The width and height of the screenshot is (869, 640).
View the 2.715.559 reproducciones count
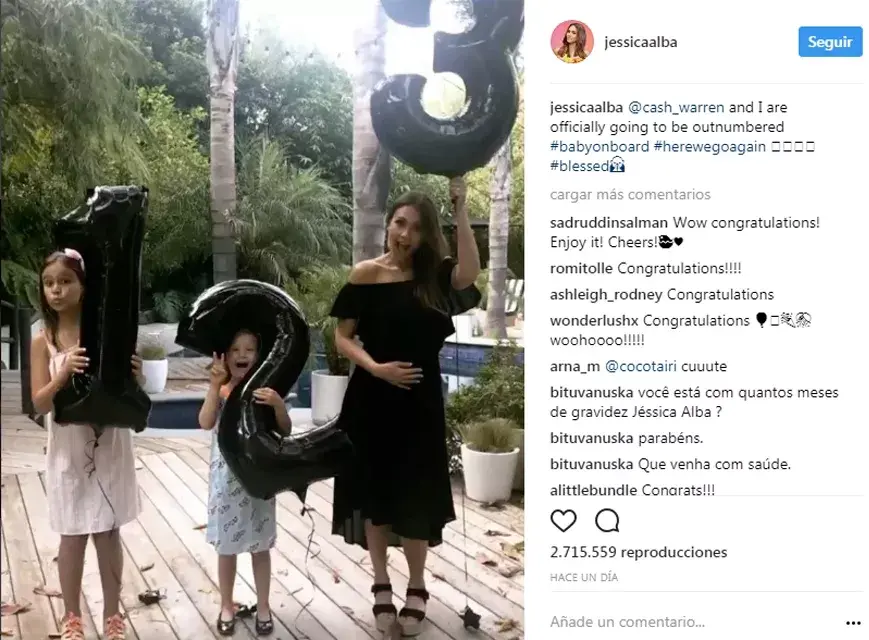click(638, 552)
